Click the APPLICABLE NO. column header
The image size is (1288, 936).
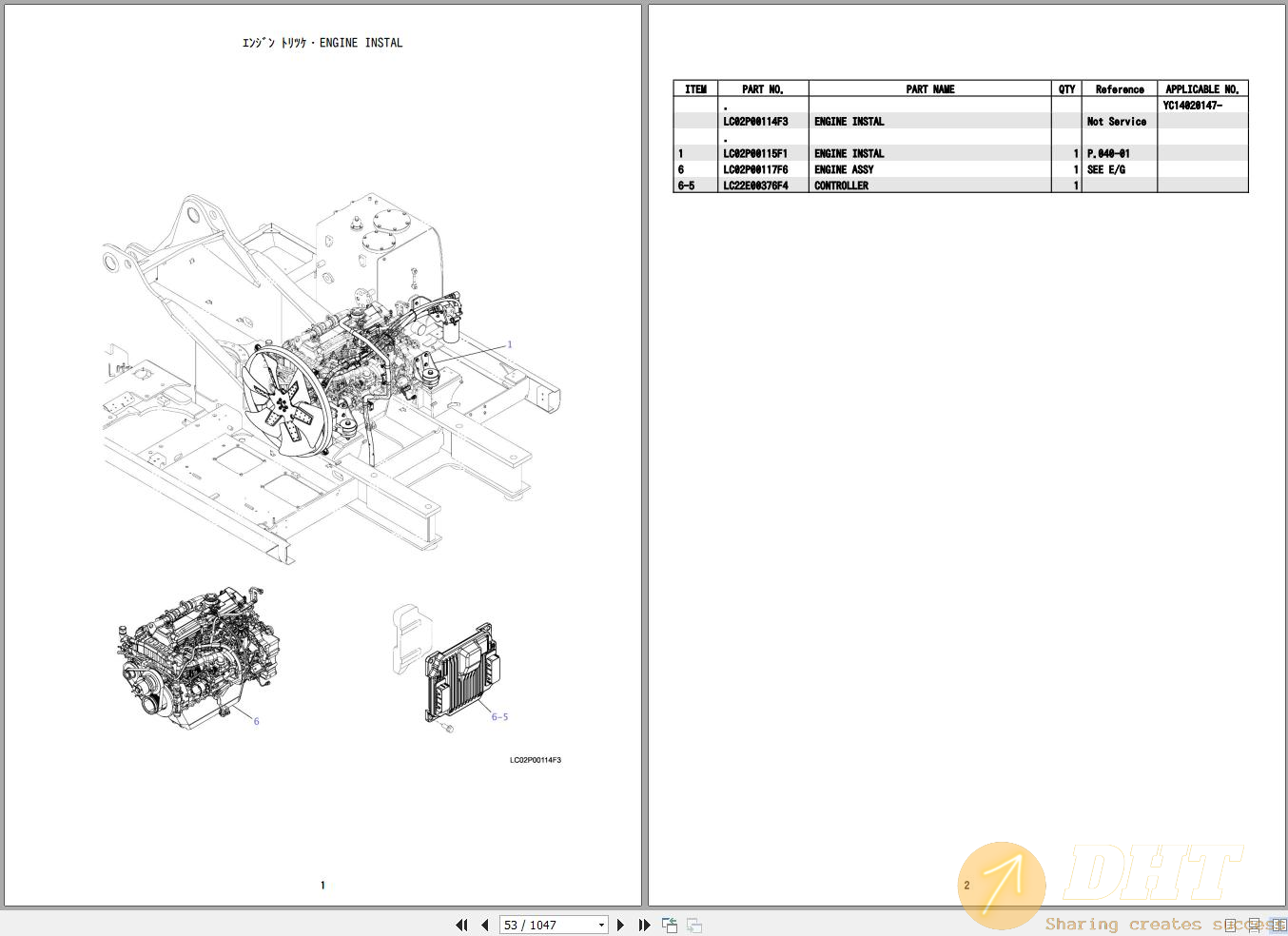click(1202, 89)
